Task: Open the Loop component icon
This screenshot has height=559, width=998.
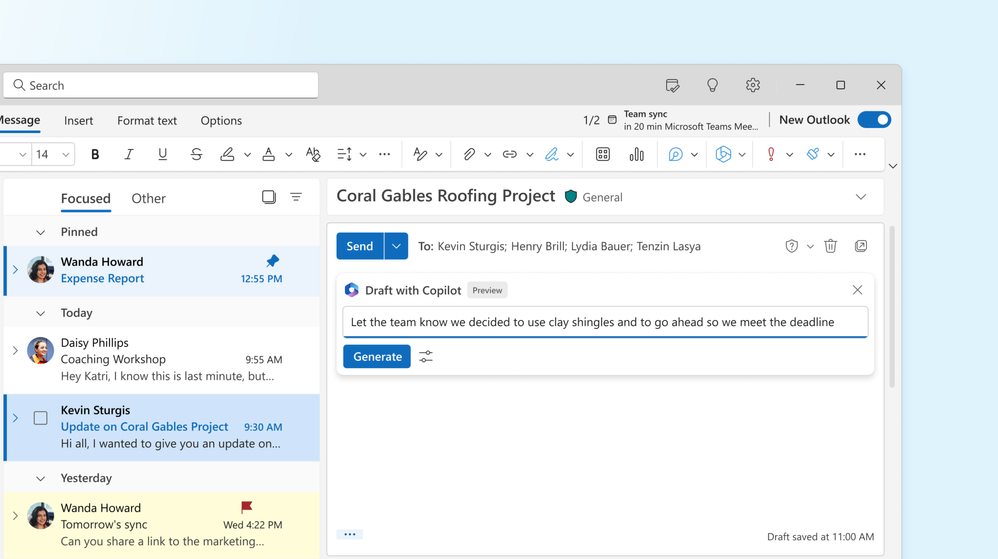Action: click(x=675, y=154)
